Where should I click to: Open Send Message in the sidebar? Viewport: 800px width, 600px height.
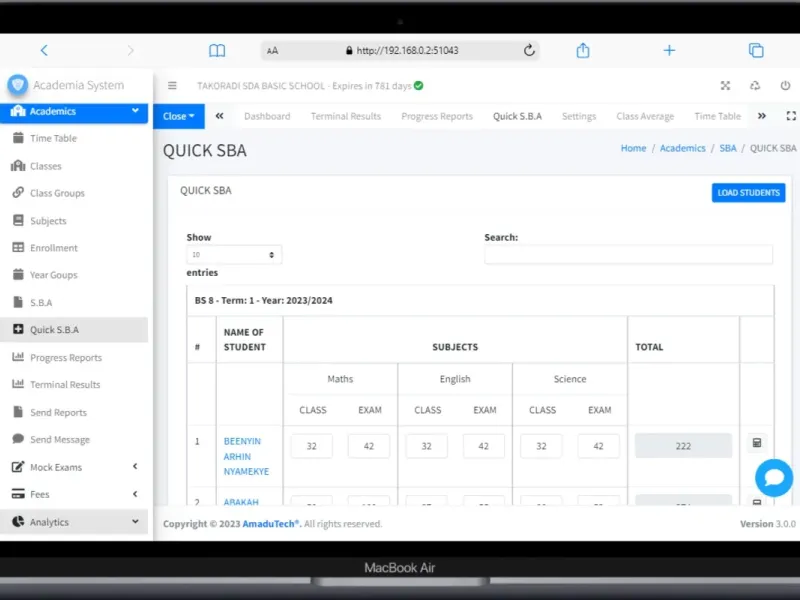(x=74, y=439)
